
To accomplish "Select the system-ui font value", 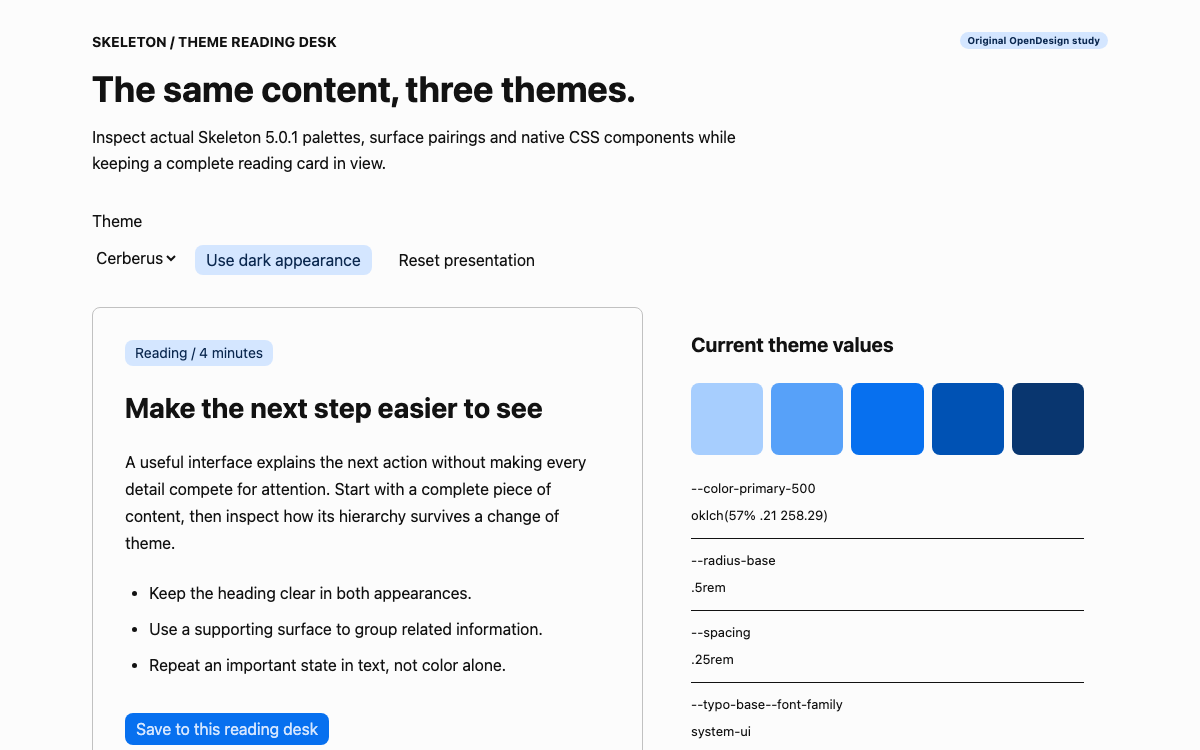I will pos(721,732).
